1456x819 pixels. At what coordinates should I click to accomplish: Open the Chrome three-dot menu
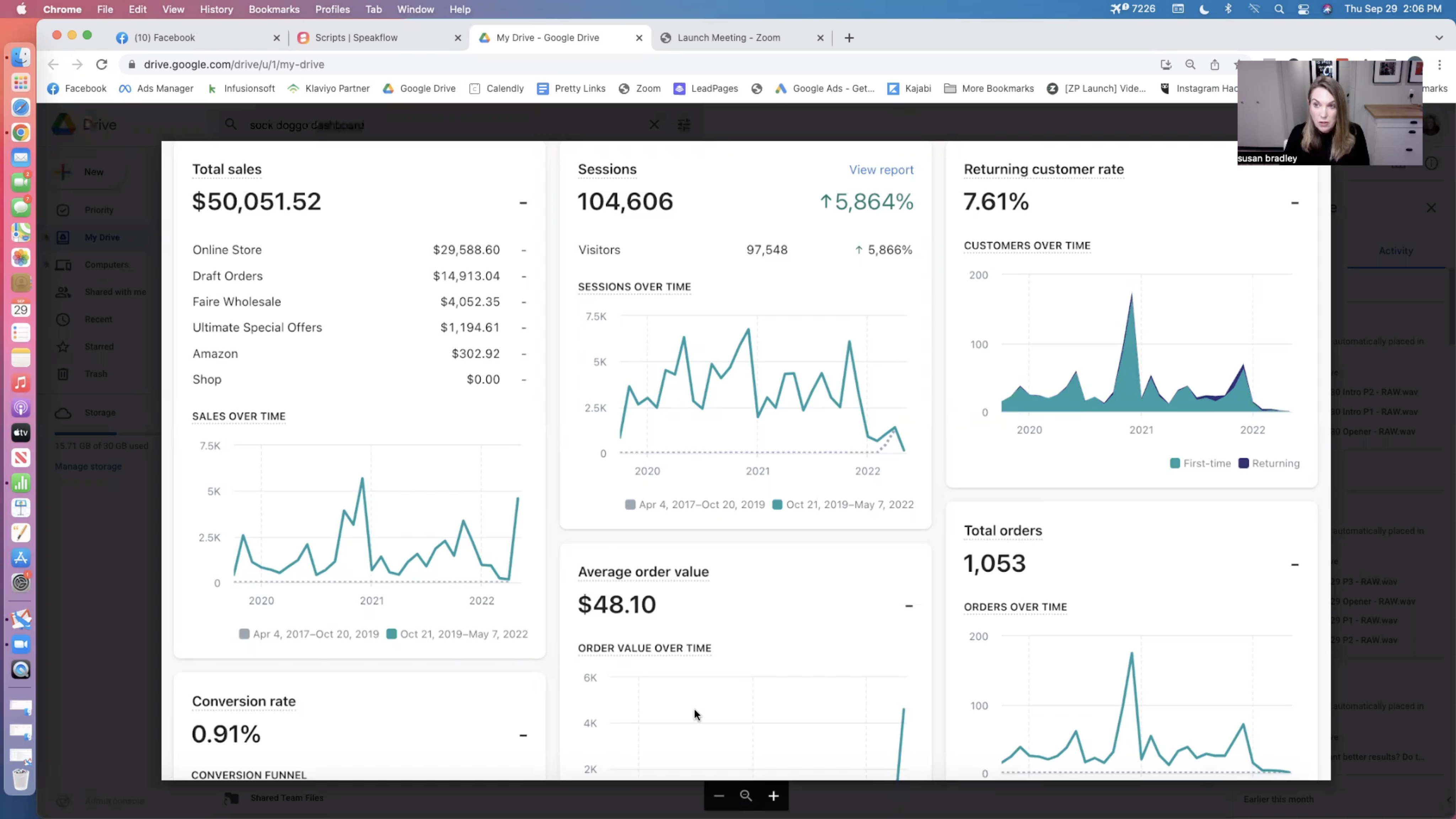pos(1440,64)
